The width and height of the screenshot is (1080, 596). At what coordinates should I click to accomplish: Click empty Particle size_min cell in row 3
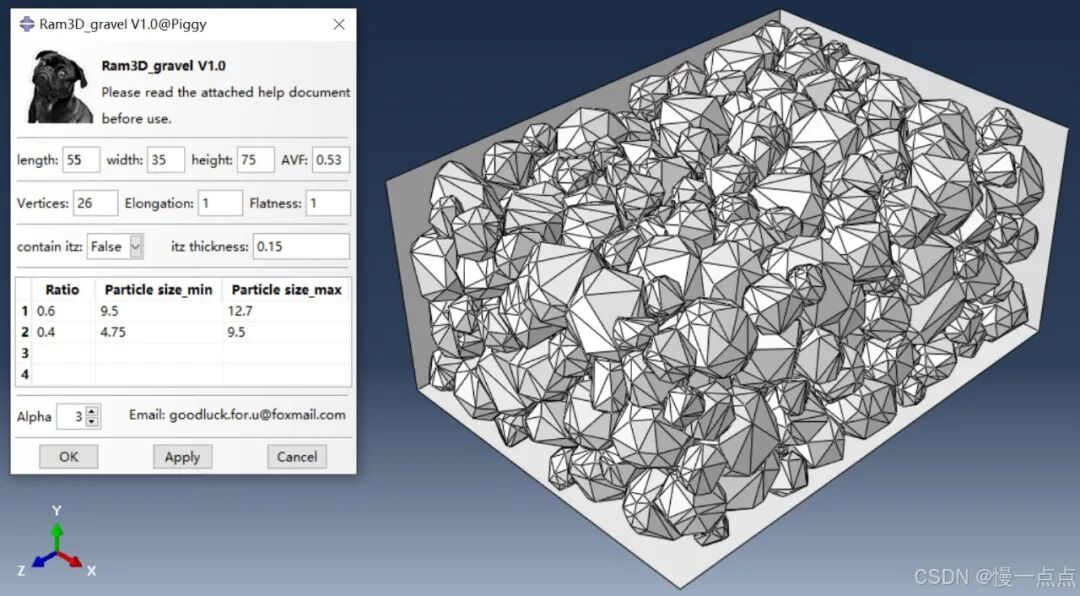159,353
